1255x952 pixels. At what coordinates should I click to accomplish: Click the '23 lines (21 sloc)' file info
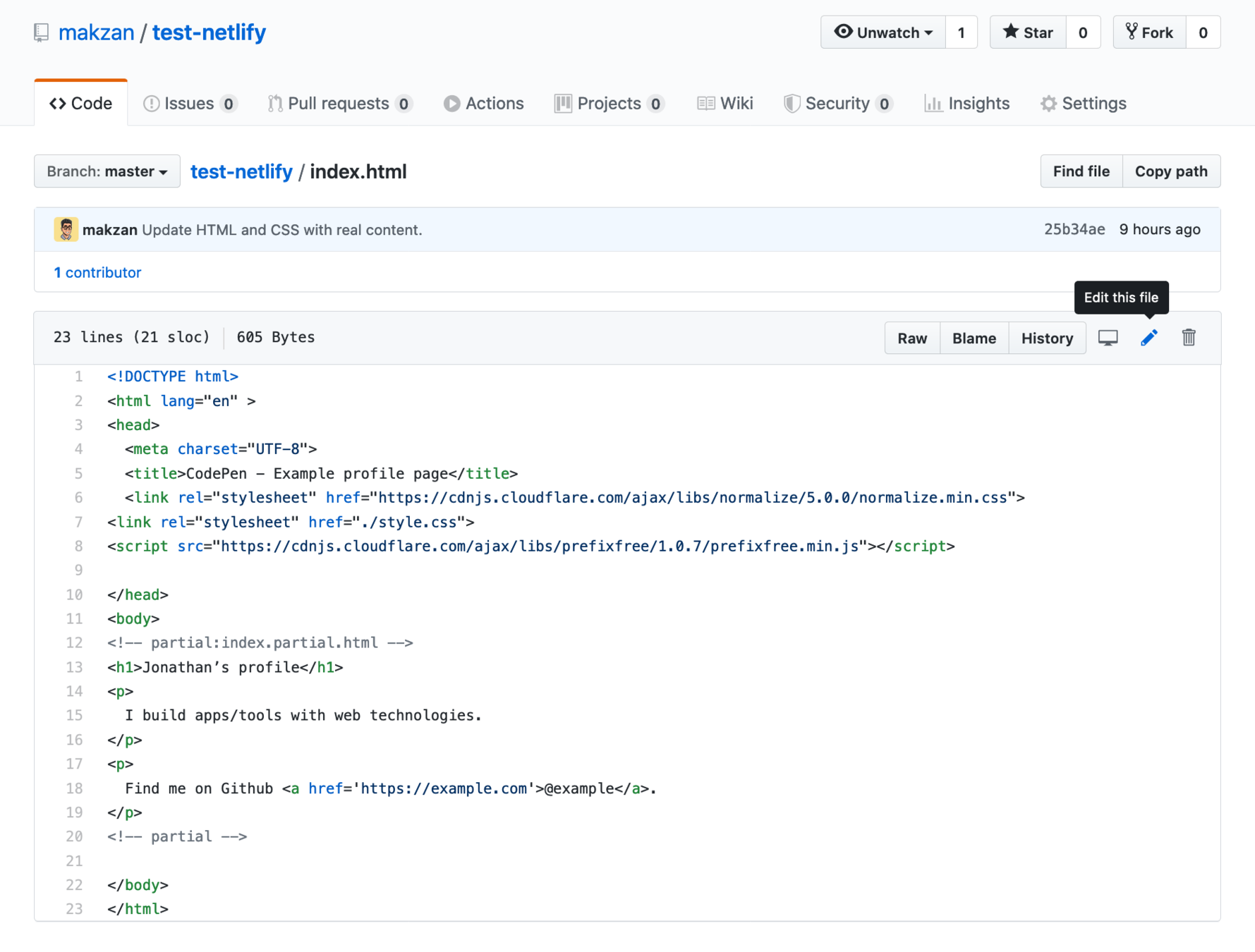tap(132, 337)
